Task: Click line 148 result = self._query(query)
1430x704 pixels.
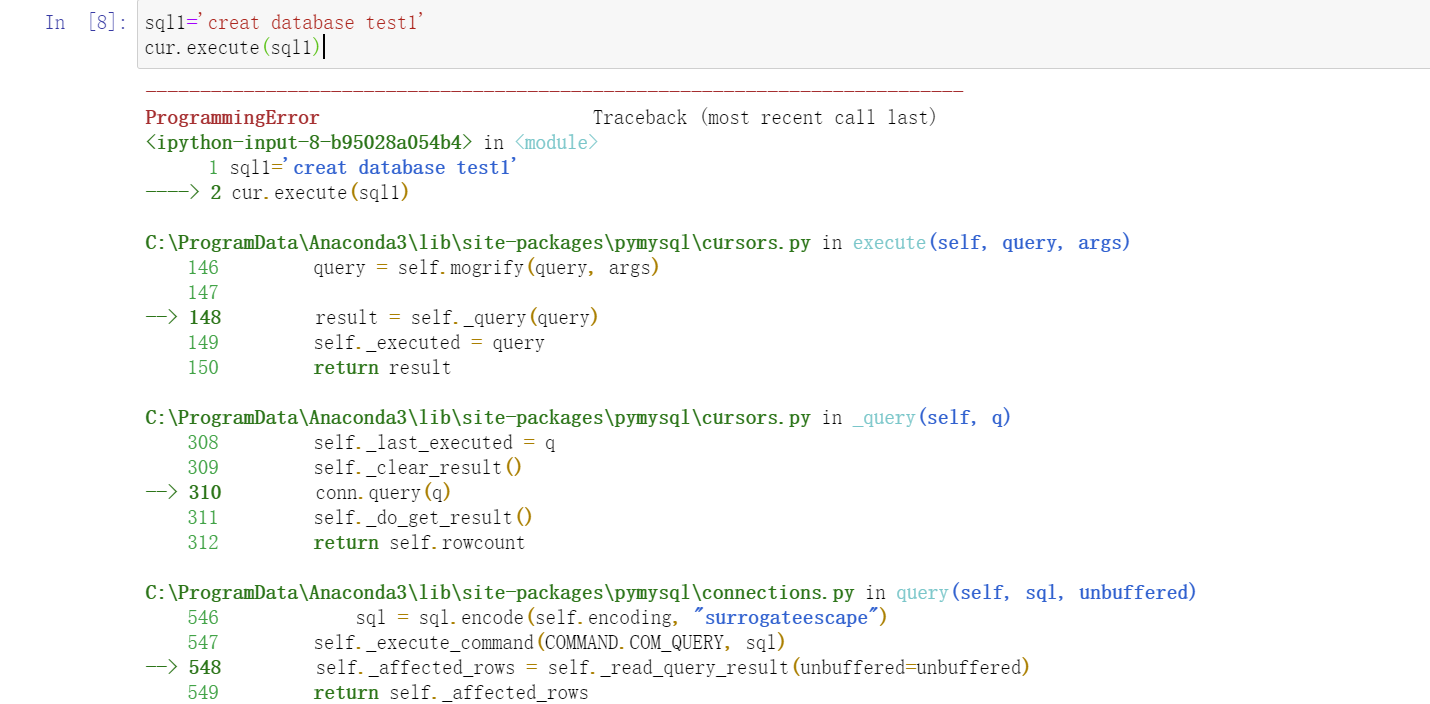Action: click(x=456, y=318)
